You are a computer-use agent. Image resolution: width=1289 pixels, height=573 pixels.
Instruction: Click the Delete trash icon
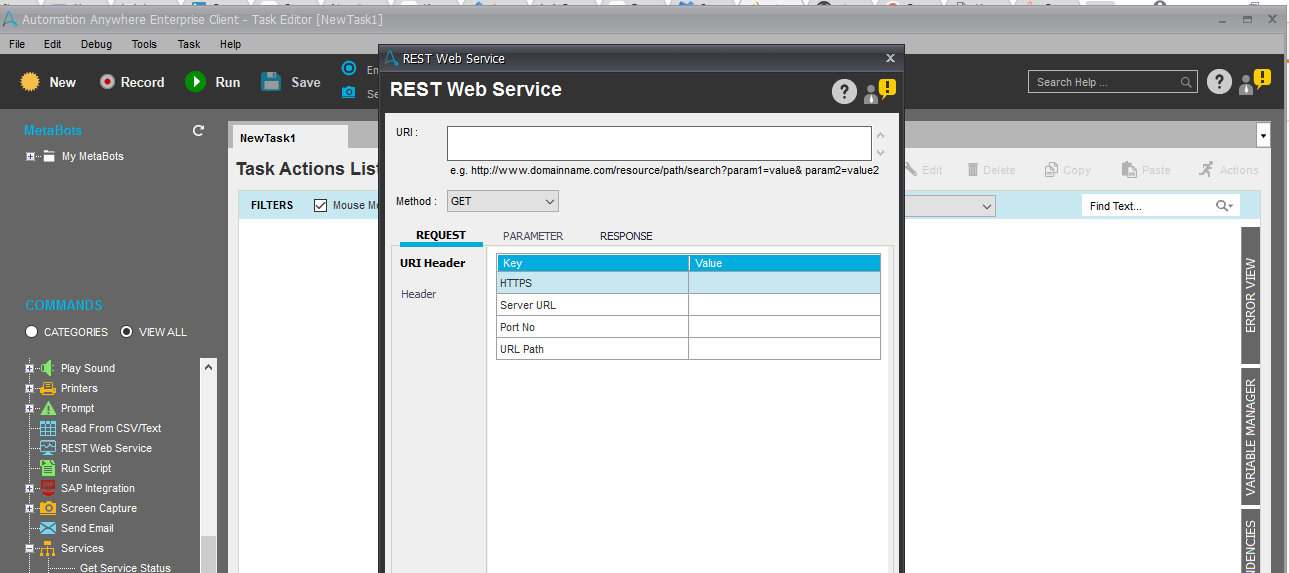(x=973, y=170)
